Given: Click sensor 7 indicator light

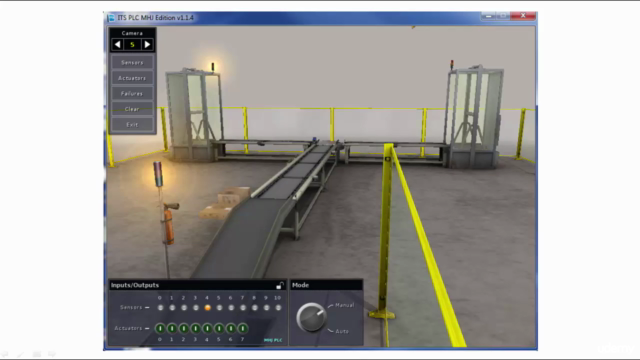Looking at the screenshot, I should (x=243, y=308).
